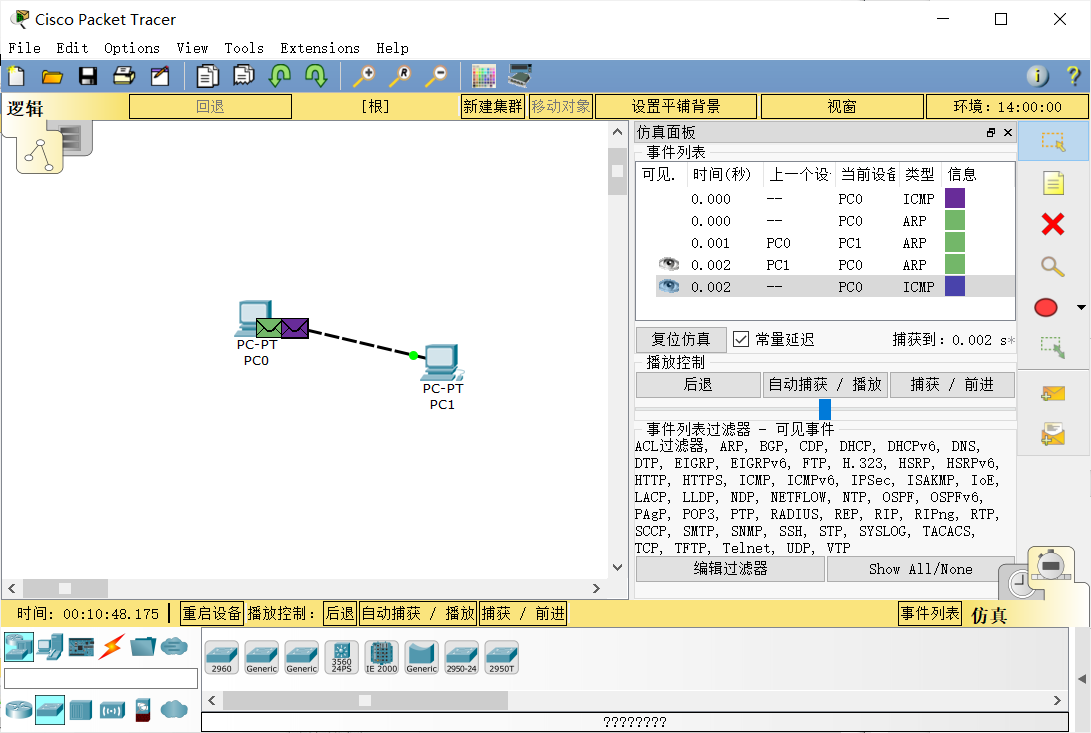Choose the red X Delete tool
Screen dimensions: 1091x733
(1053, 224)
